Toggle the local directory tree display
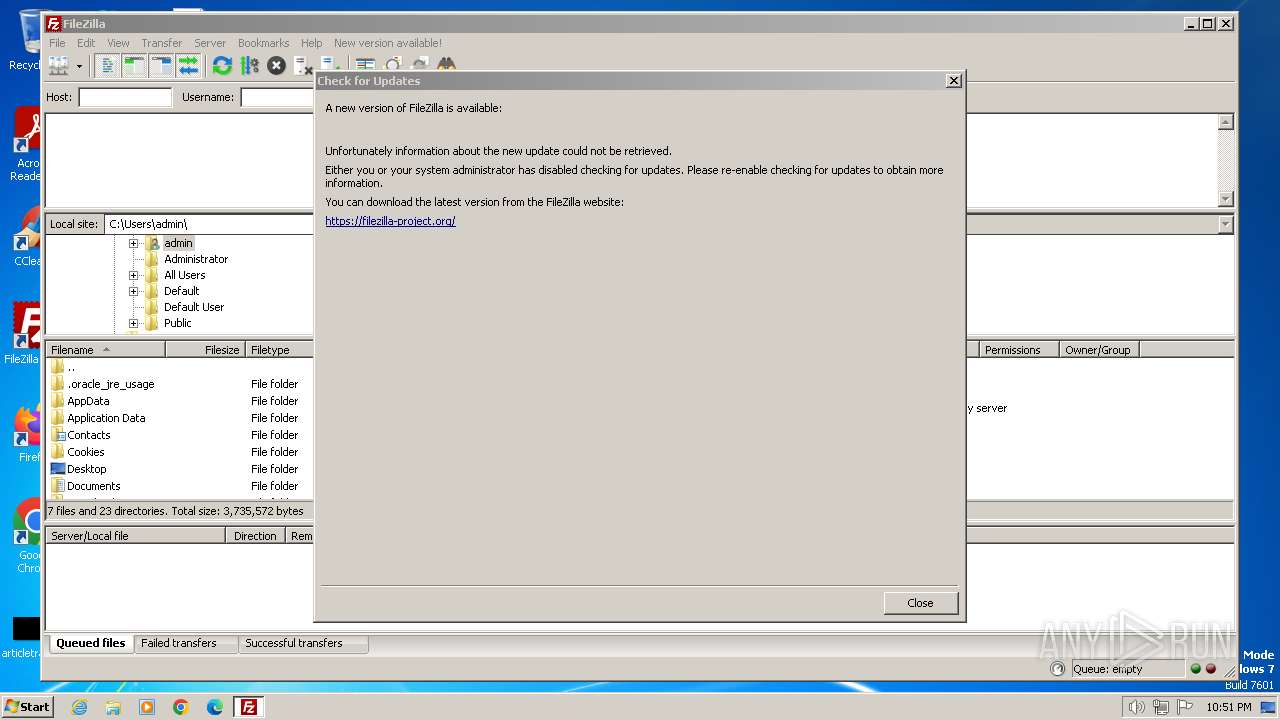This screenshot has height=720, width=1280. click(x=135, y=66)
